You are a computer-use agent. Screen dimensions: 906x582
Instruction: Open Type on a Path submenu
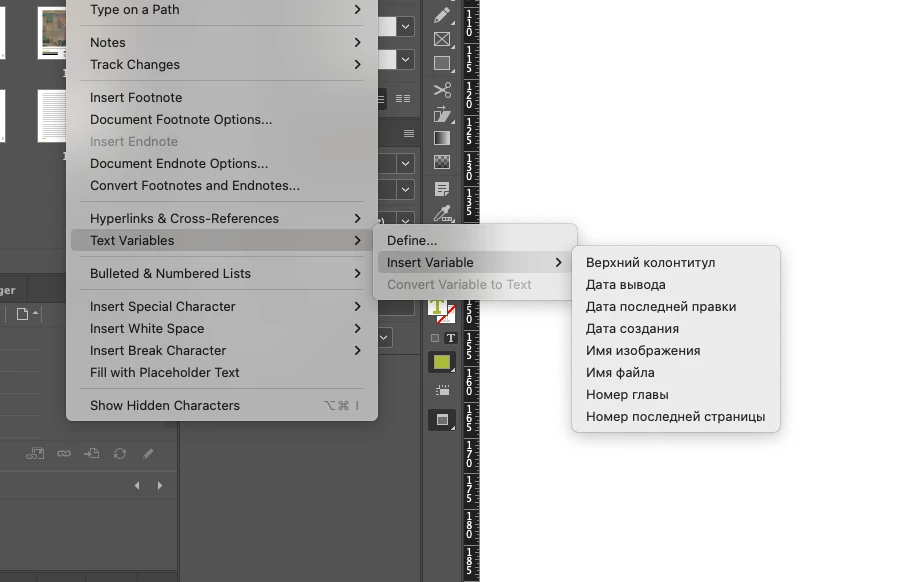point(222,9)
